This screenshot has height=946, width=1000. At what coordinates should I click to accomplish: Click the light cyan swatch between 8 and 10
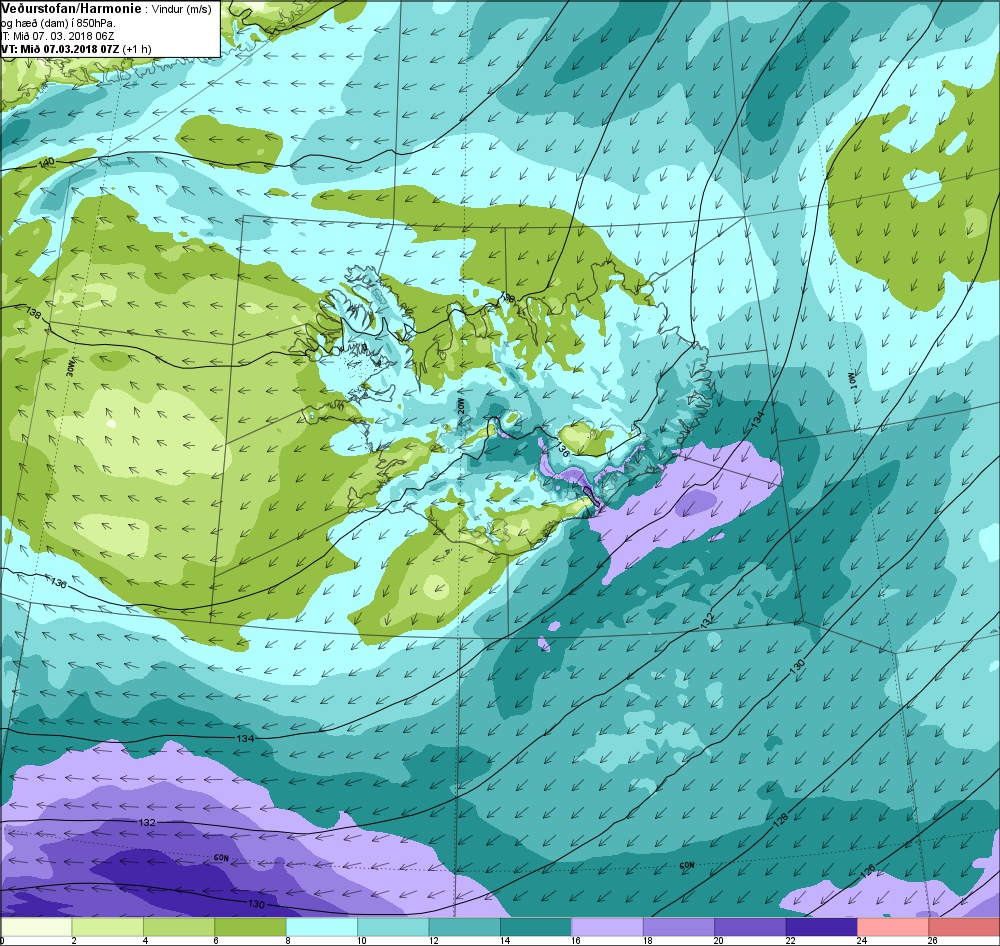322,926
